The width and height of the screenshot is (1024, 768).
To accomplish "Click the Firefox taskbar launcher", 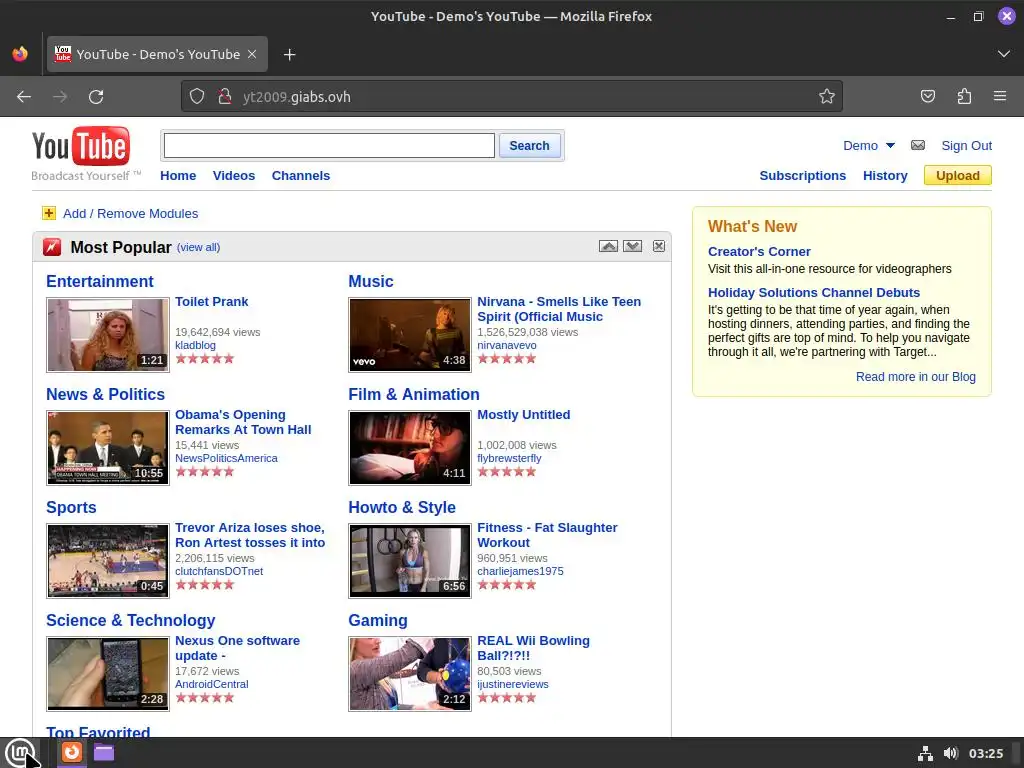I will [x=72, y=752].
